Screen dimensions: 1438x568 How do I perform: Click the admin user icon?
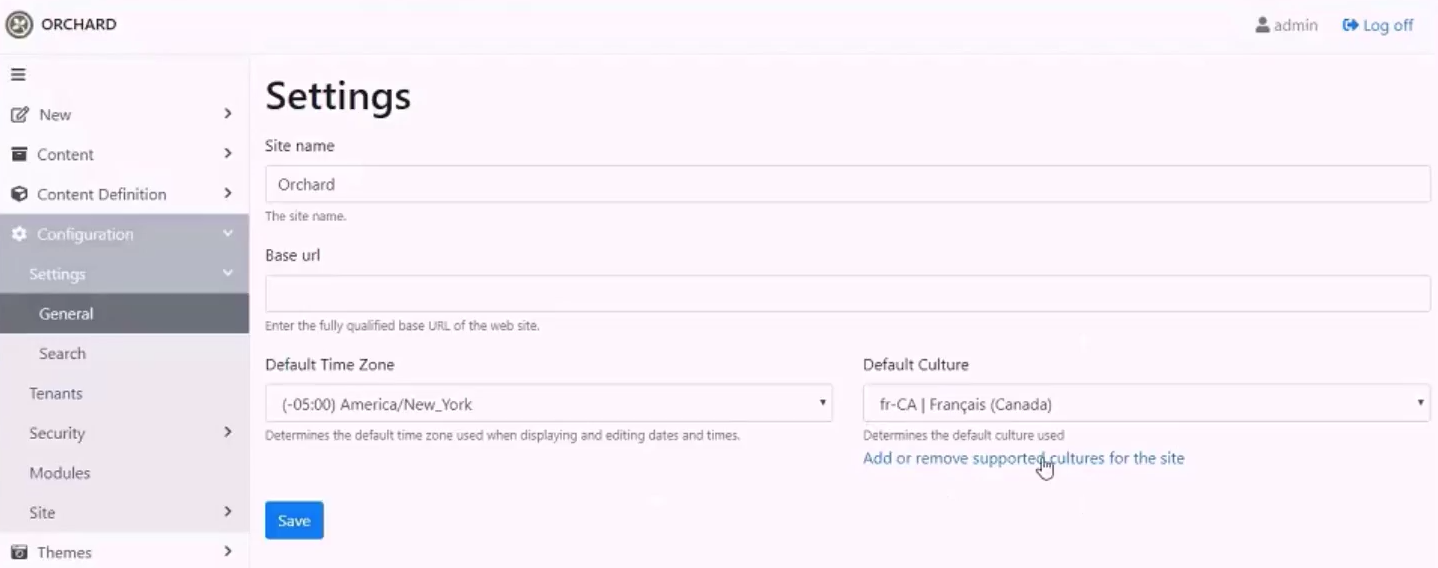[1262, 25]
